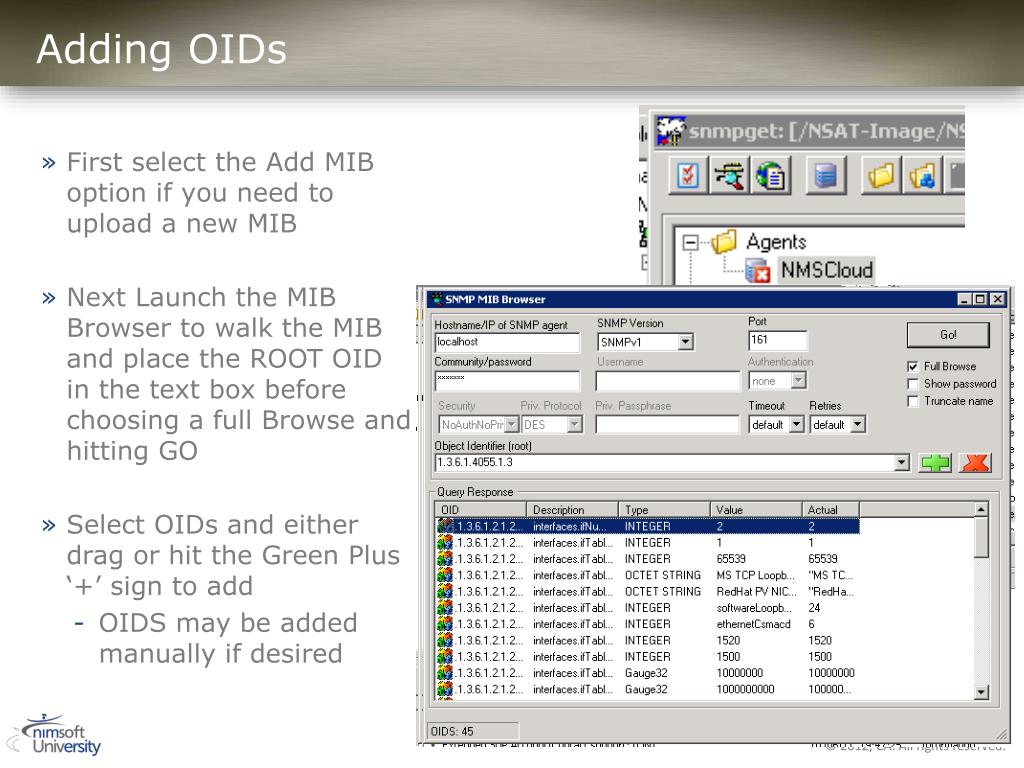This screenshot has height=768, width=1024.
Task: Click the blue database icon in toolbar
Action: (x=826, y=175)
